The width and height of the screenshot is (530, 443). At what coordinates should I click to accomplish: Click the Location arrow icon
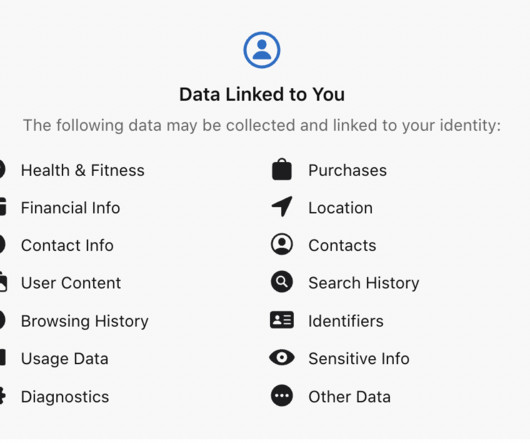point(282,206)
